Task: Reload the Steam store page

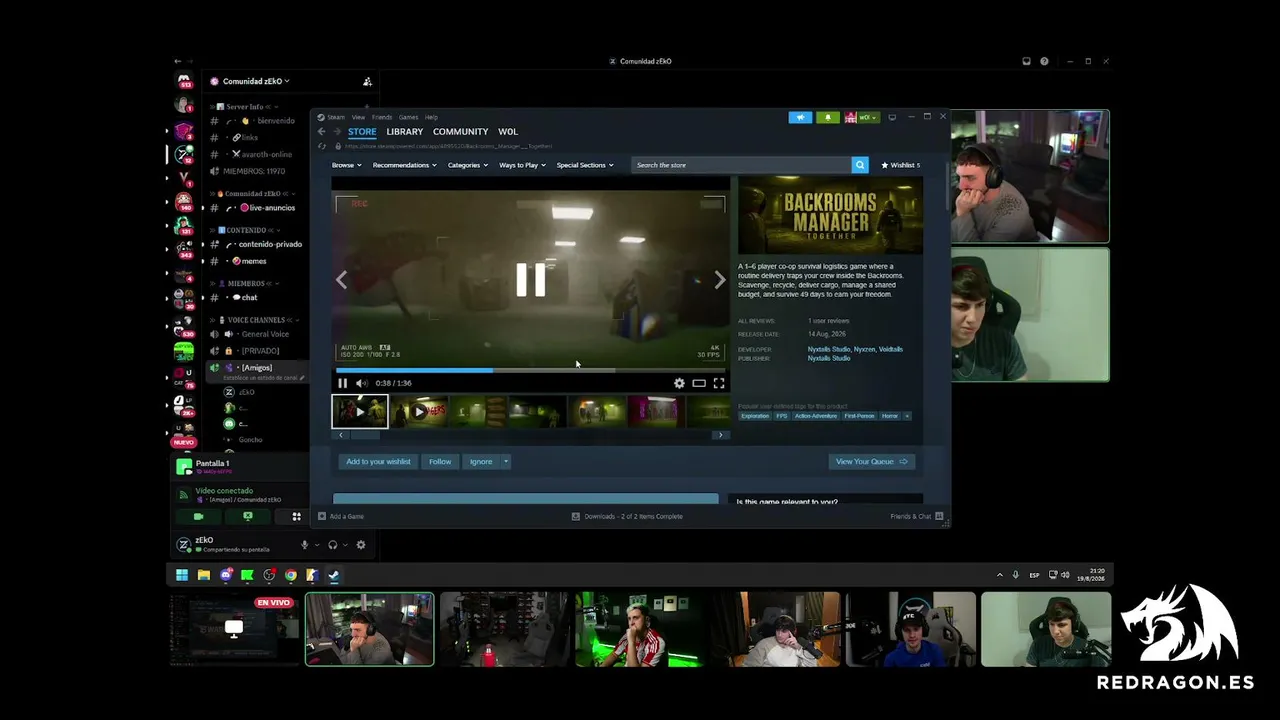Action: (x=322, y=146)
